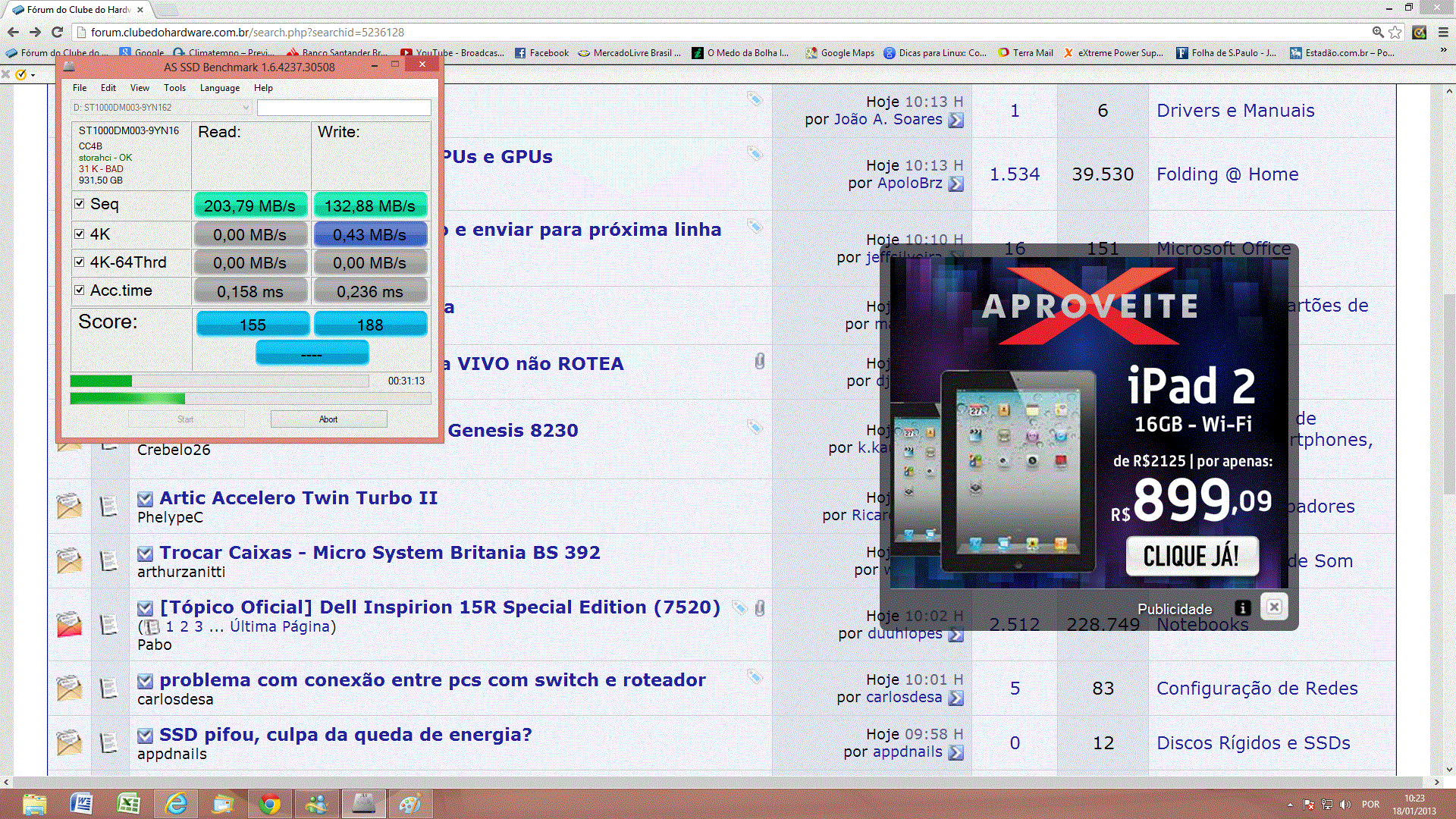Launch Word from the taskbar
Viewport: 1456px width, 819px height.
81,804
